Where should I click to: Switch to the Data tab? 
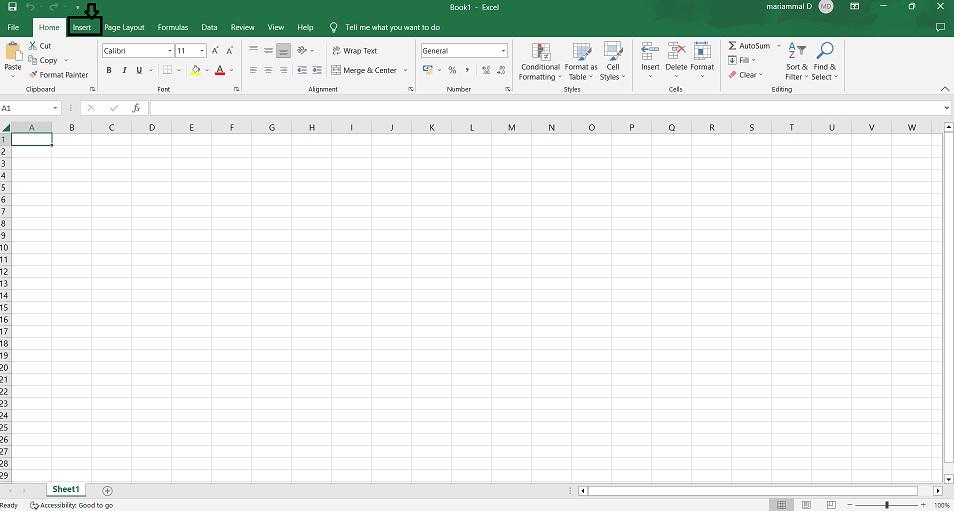pos(209,27)
